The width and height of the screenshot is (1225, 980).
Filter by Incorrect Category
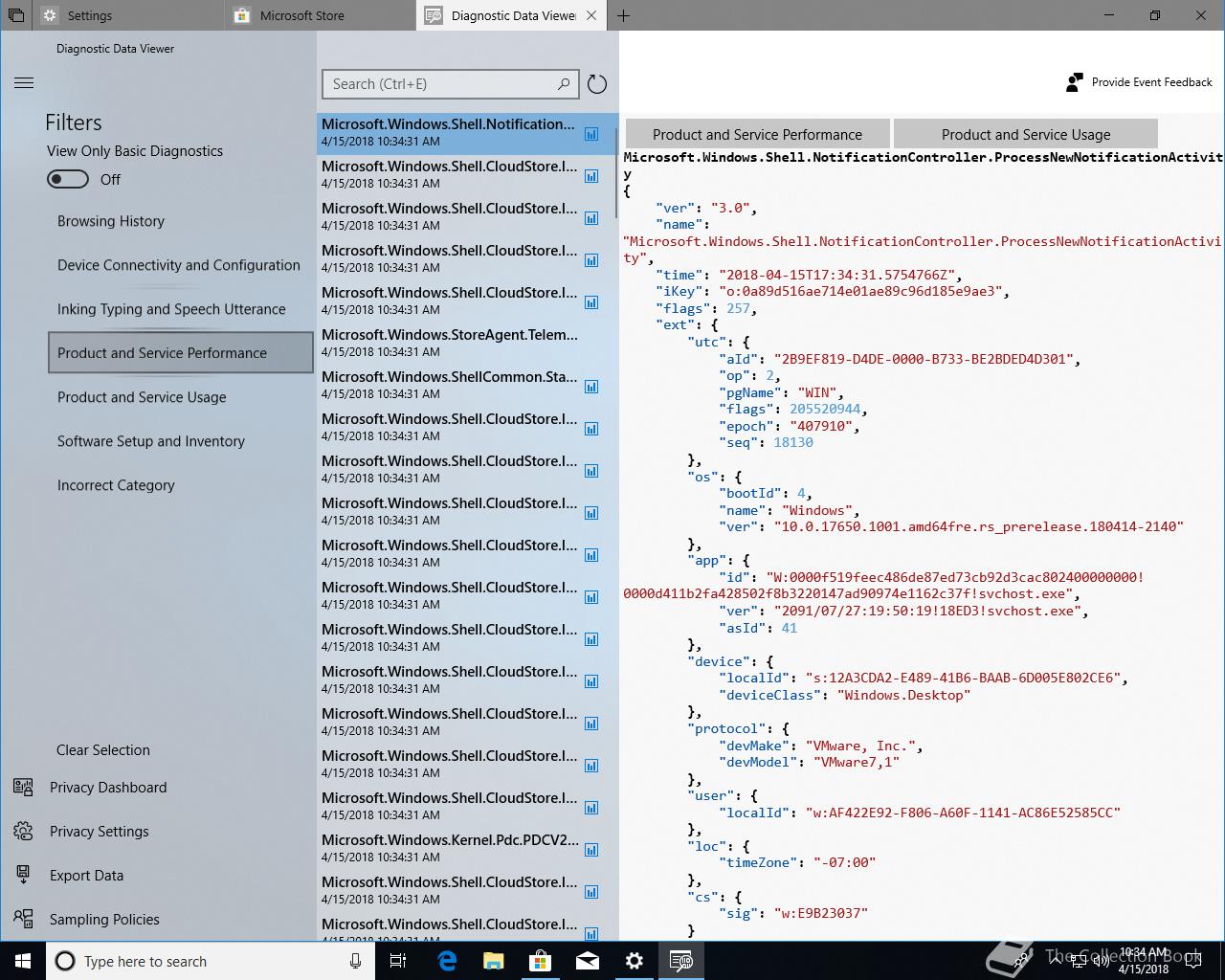coord(116,485)
